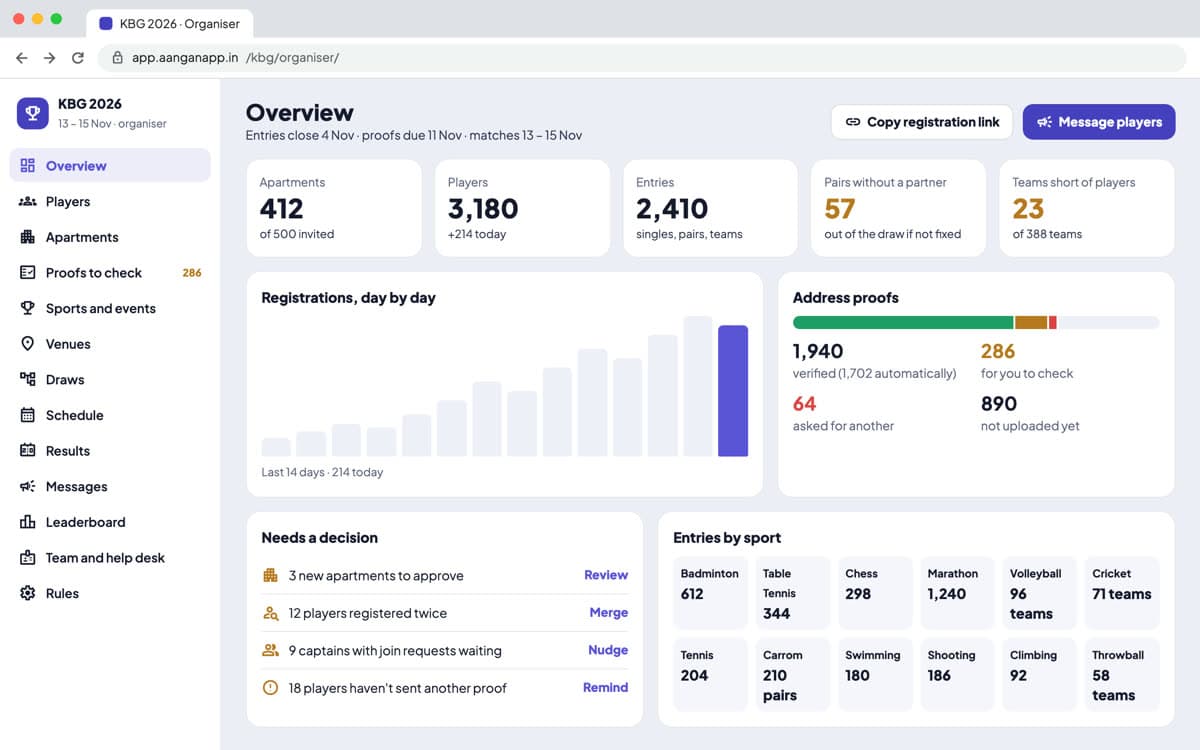Click the Draws bracket icon
This screenshot has height=750, width=1200.
[28, 379]
